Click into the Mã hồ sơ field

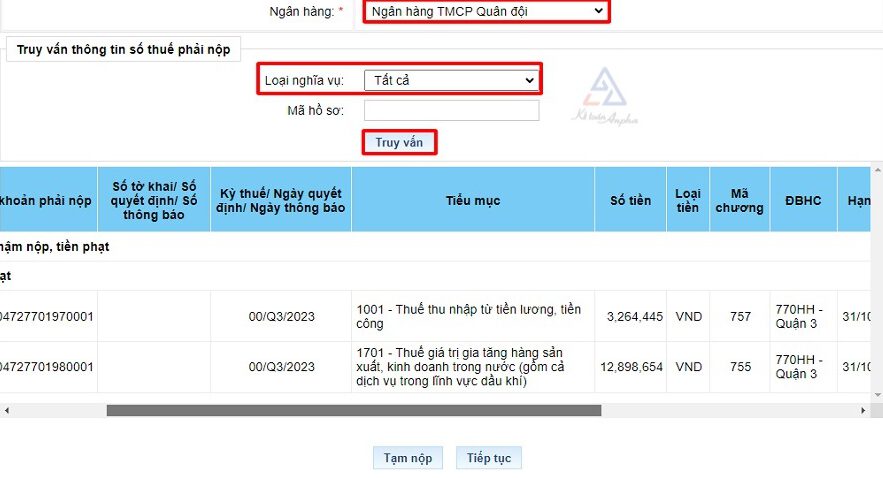[x=451, y=111]
